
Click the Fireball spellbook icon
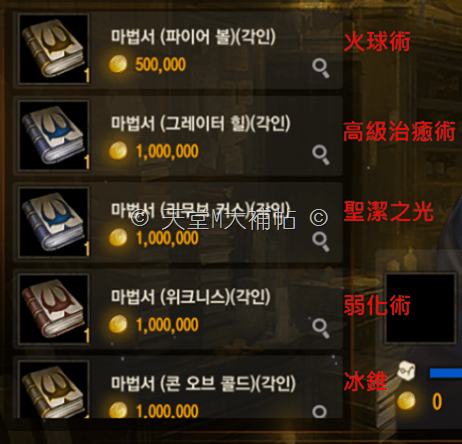(x=53, y=49)
